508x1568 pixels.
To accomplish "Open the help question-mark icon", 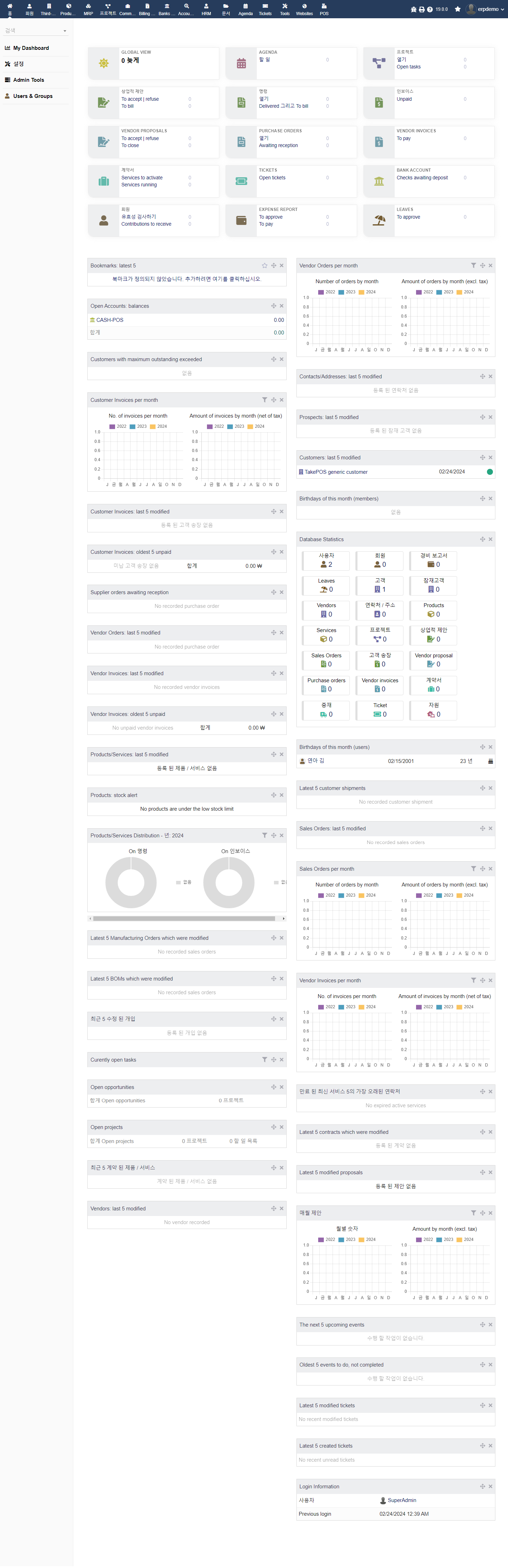I will [x=429, y=9].
